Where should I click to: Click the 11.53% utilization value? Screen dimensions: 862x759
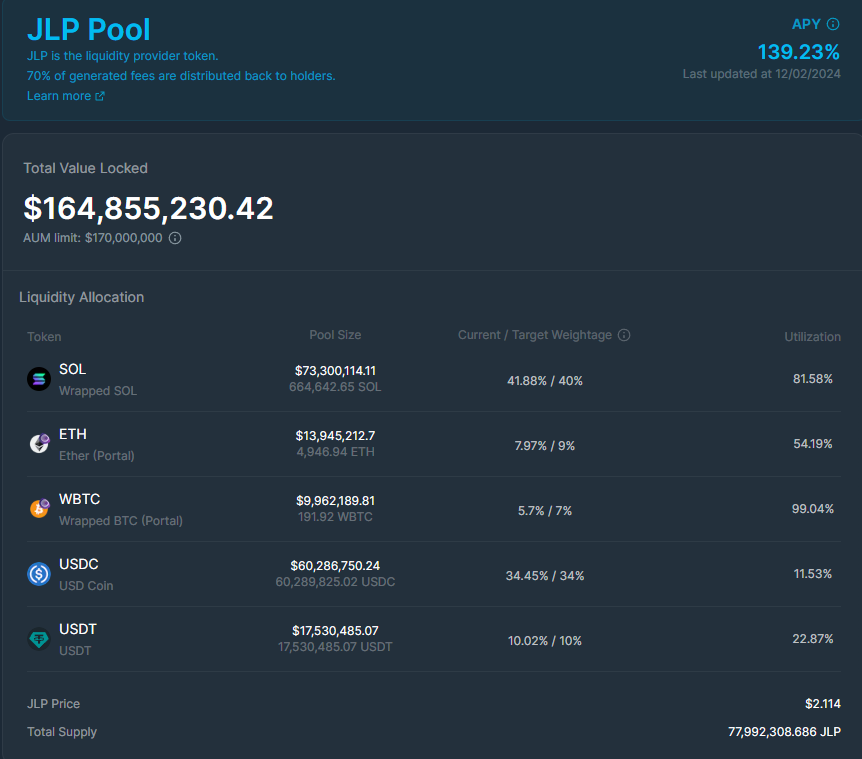[813, 573]
